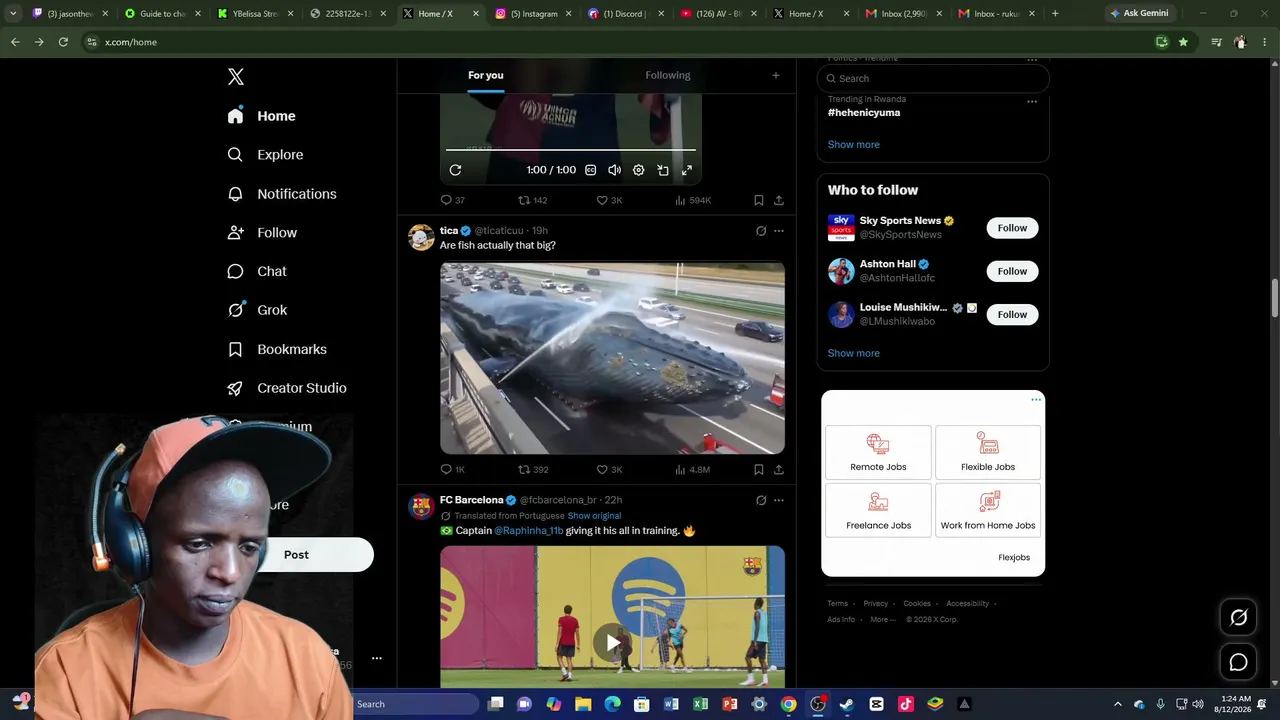The width and height of the screenshot is (1280, 720).
Task: Open Grok actions on tica's post
Action: pos(761,231)
